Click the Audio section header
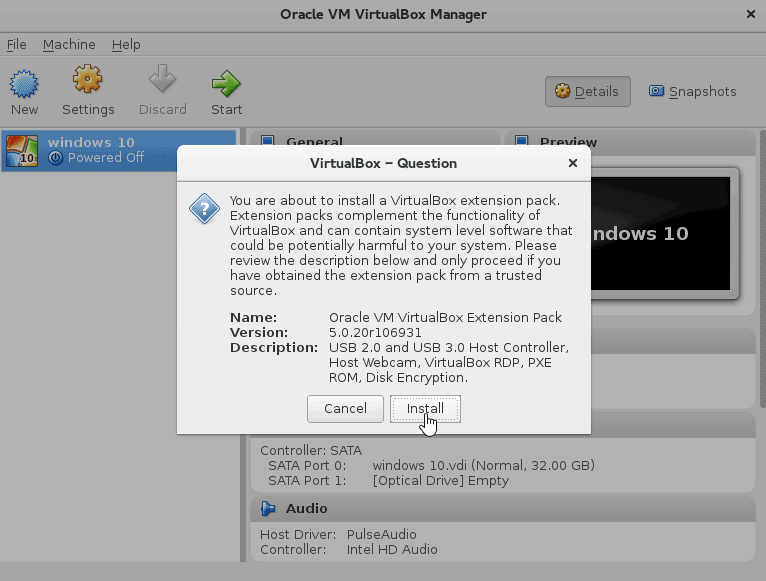This screenshot has height=581, width=766. coord(503,509)
